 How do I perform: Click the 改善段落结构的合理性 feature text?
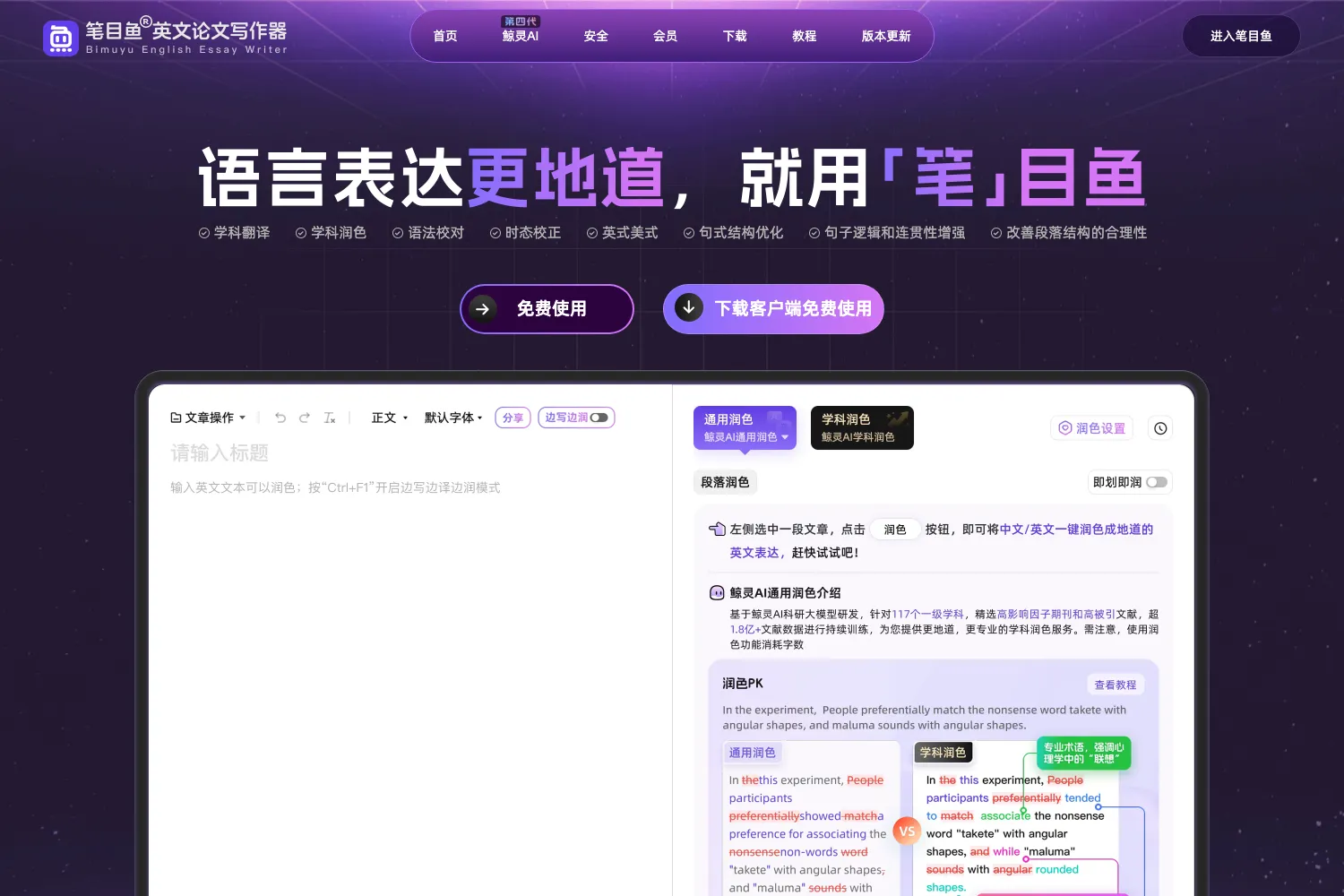tap(1076, 232)
